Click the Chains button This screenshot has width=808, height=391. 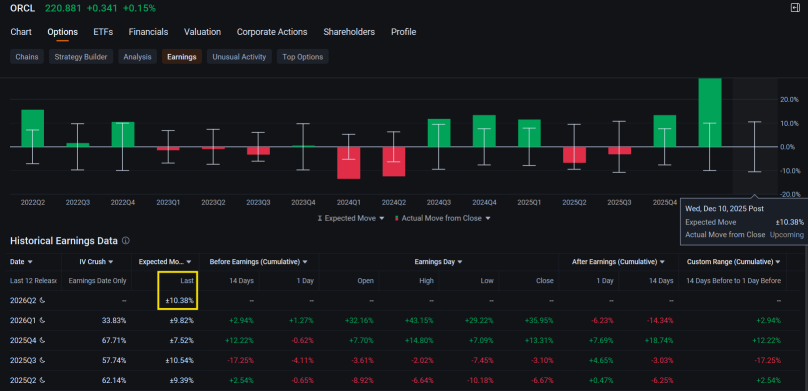click(x=27, y=57)
